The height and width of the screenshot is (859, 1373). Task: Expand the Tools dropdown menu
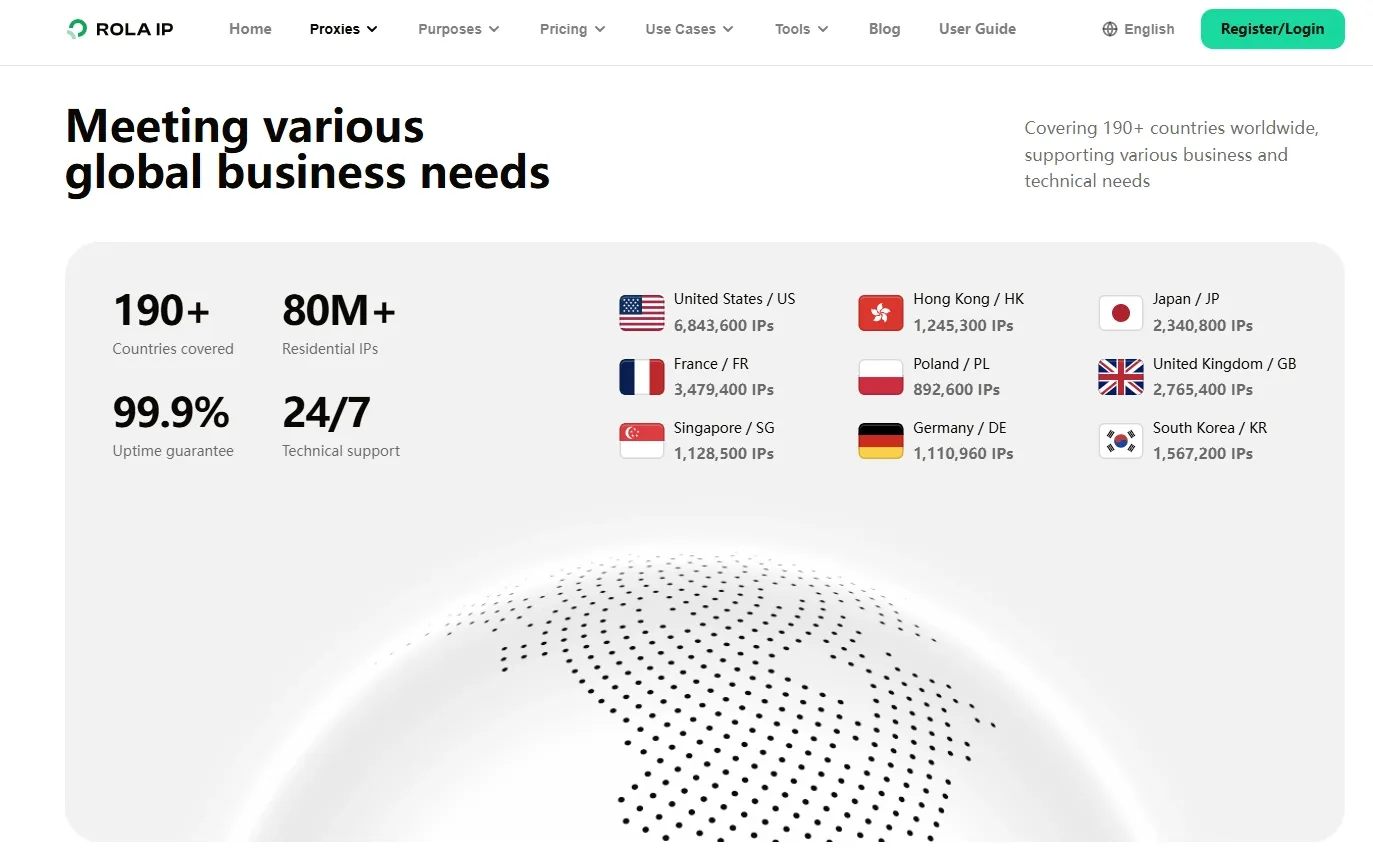pos(802,29)
